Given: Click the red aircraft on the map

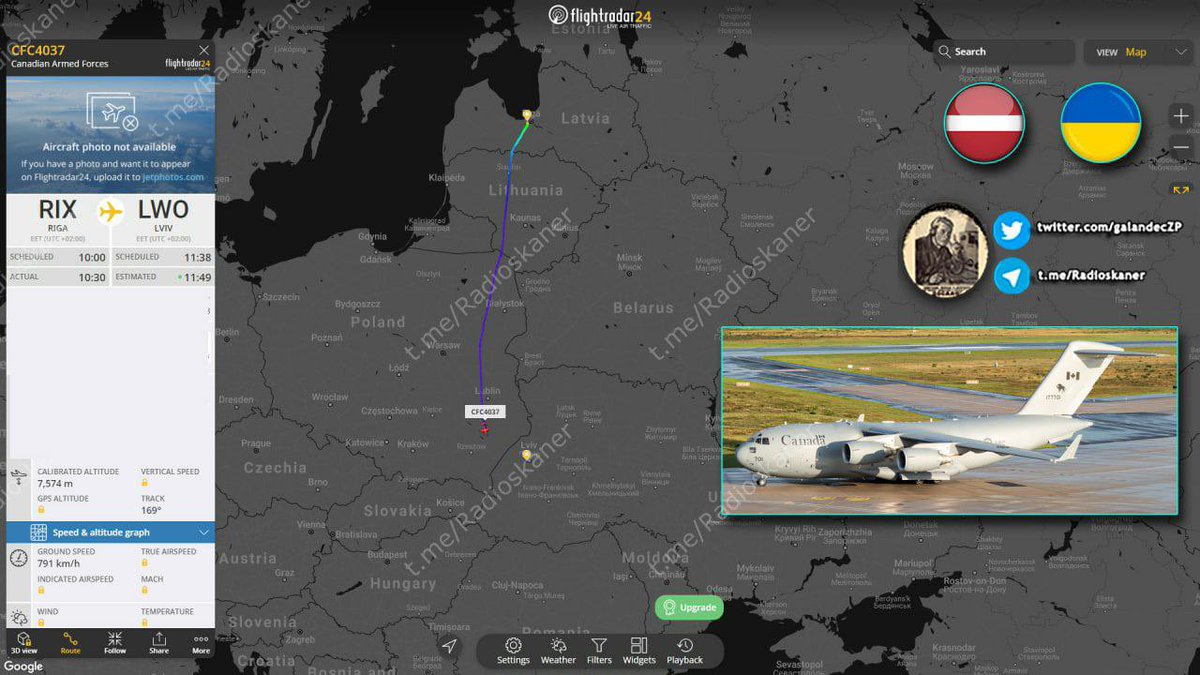Looking at the screenshot, I should pyautogui.click(x=484, y=429).
